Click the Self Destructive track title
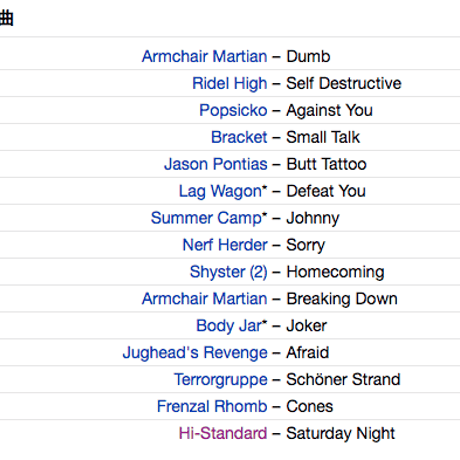 coord(344,83)
